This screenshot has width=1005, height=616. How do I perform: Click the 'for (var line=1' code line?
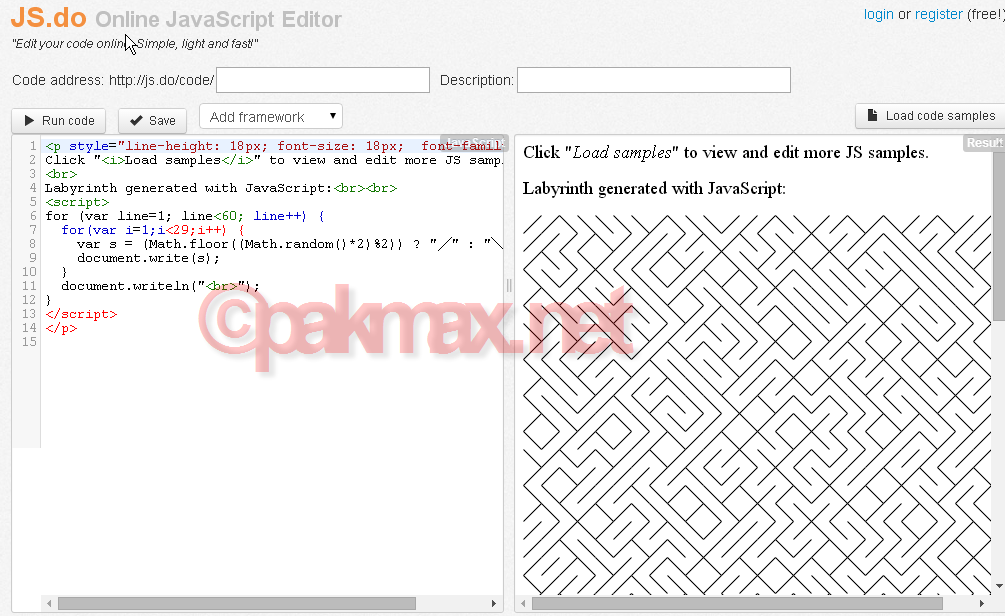(x=185, y=216)
